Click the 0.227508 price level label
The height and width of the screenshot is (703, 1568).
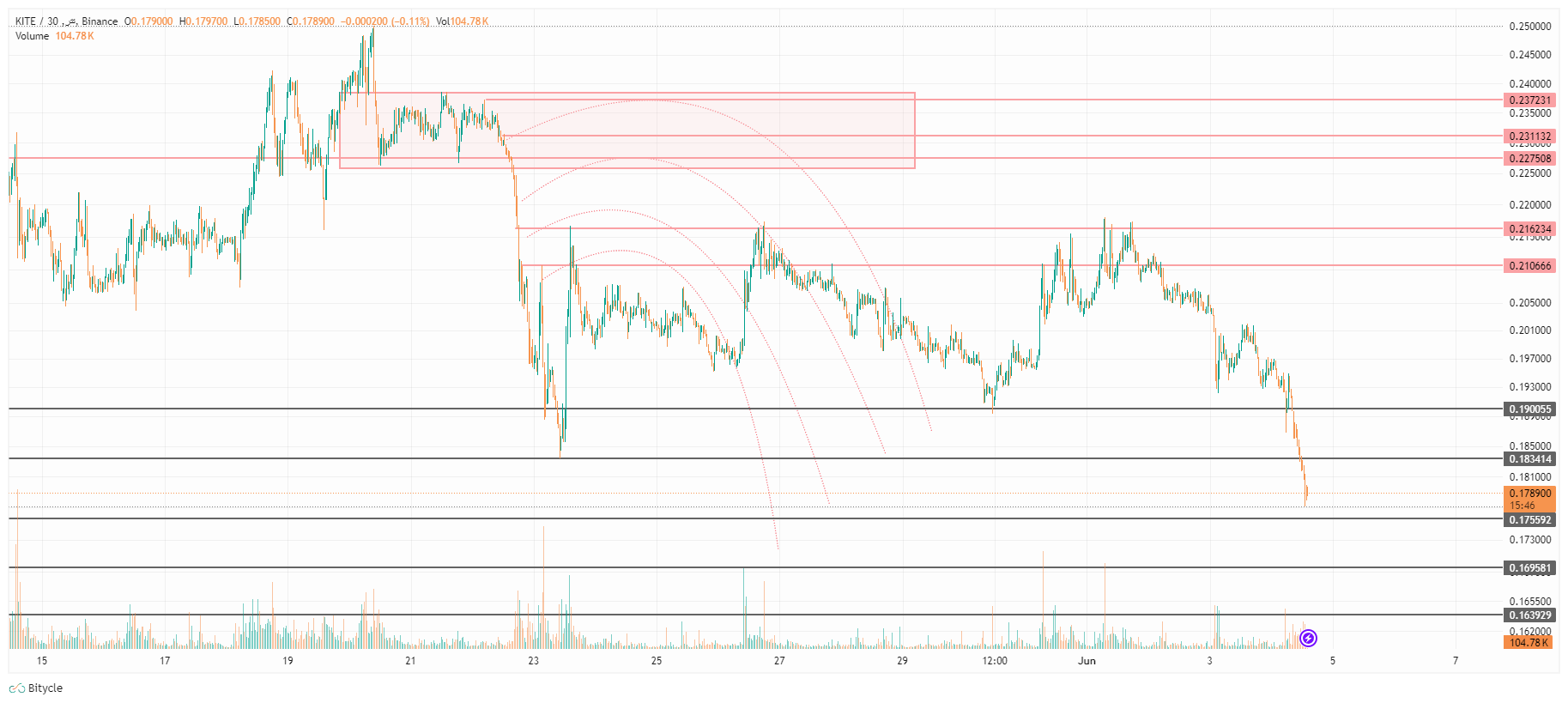1530,159
